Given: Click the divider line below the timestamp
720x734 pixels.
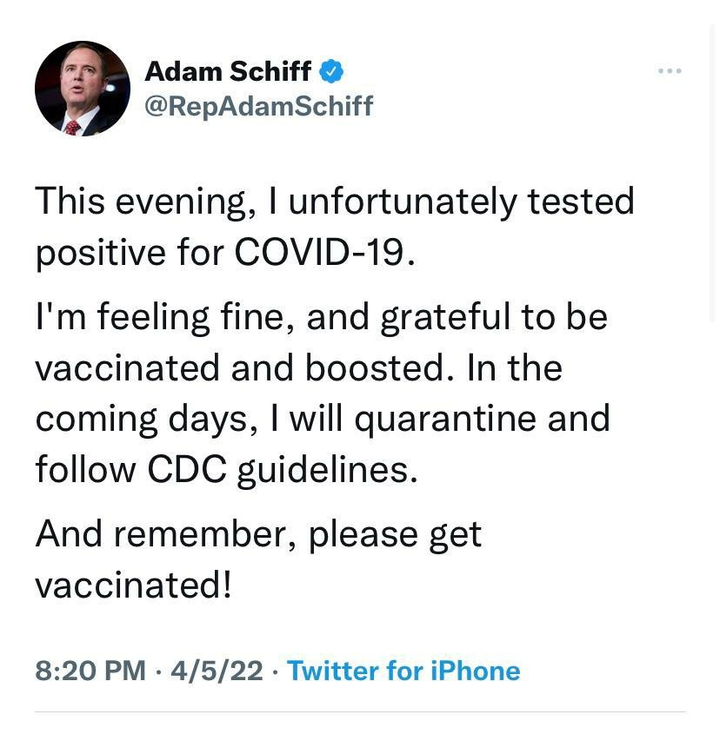Looking at the screenshot, I should tap(360, 712).
